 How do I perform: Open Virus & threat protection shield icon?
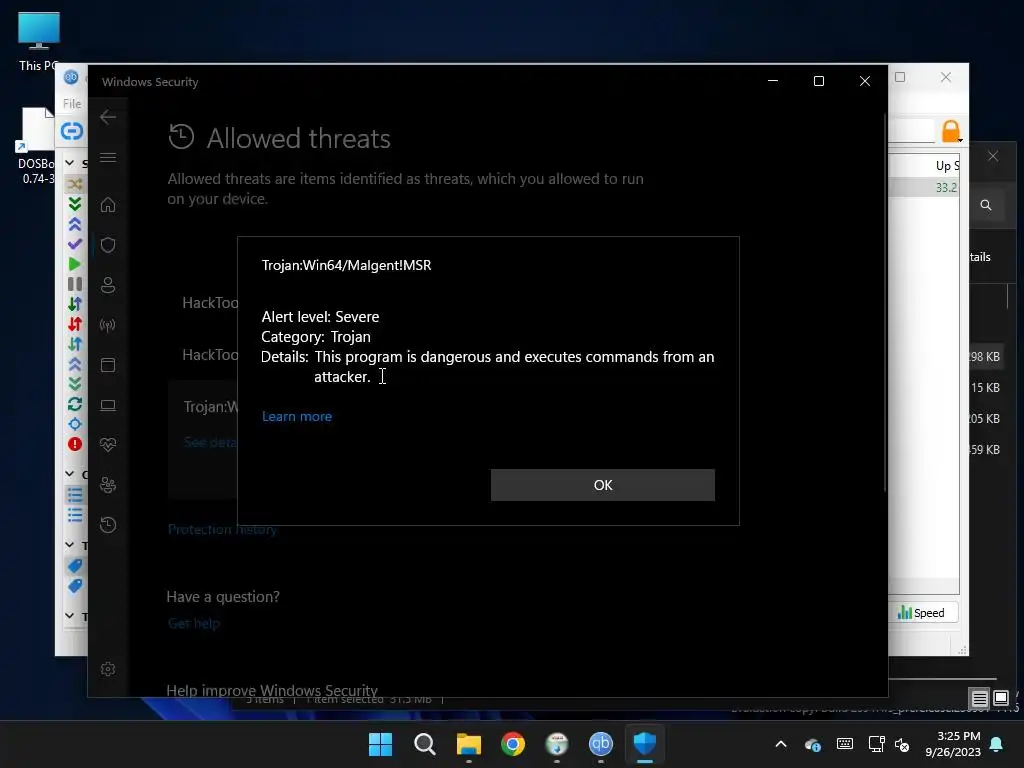108,245
